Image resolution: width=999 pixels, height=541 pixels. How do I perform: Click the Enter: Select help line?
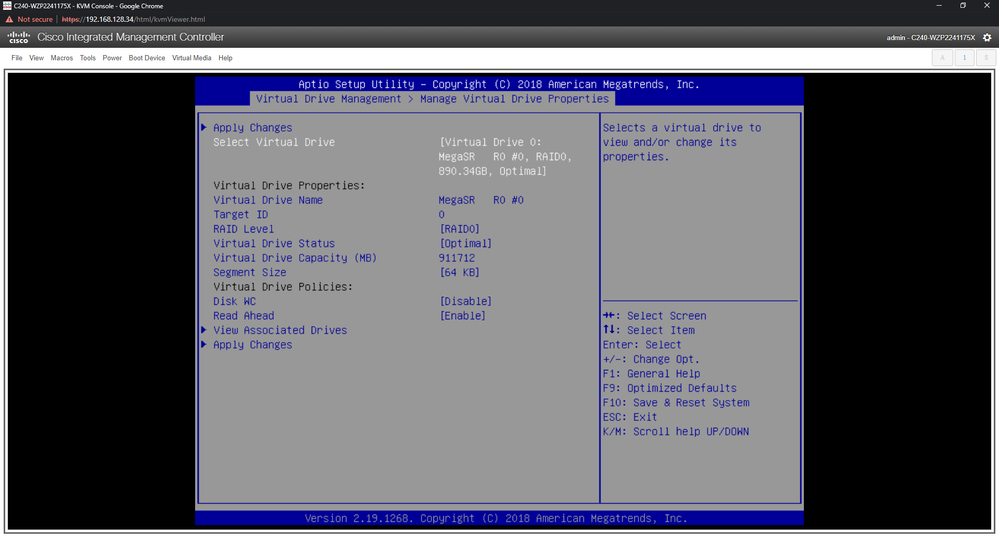point(642,345)
